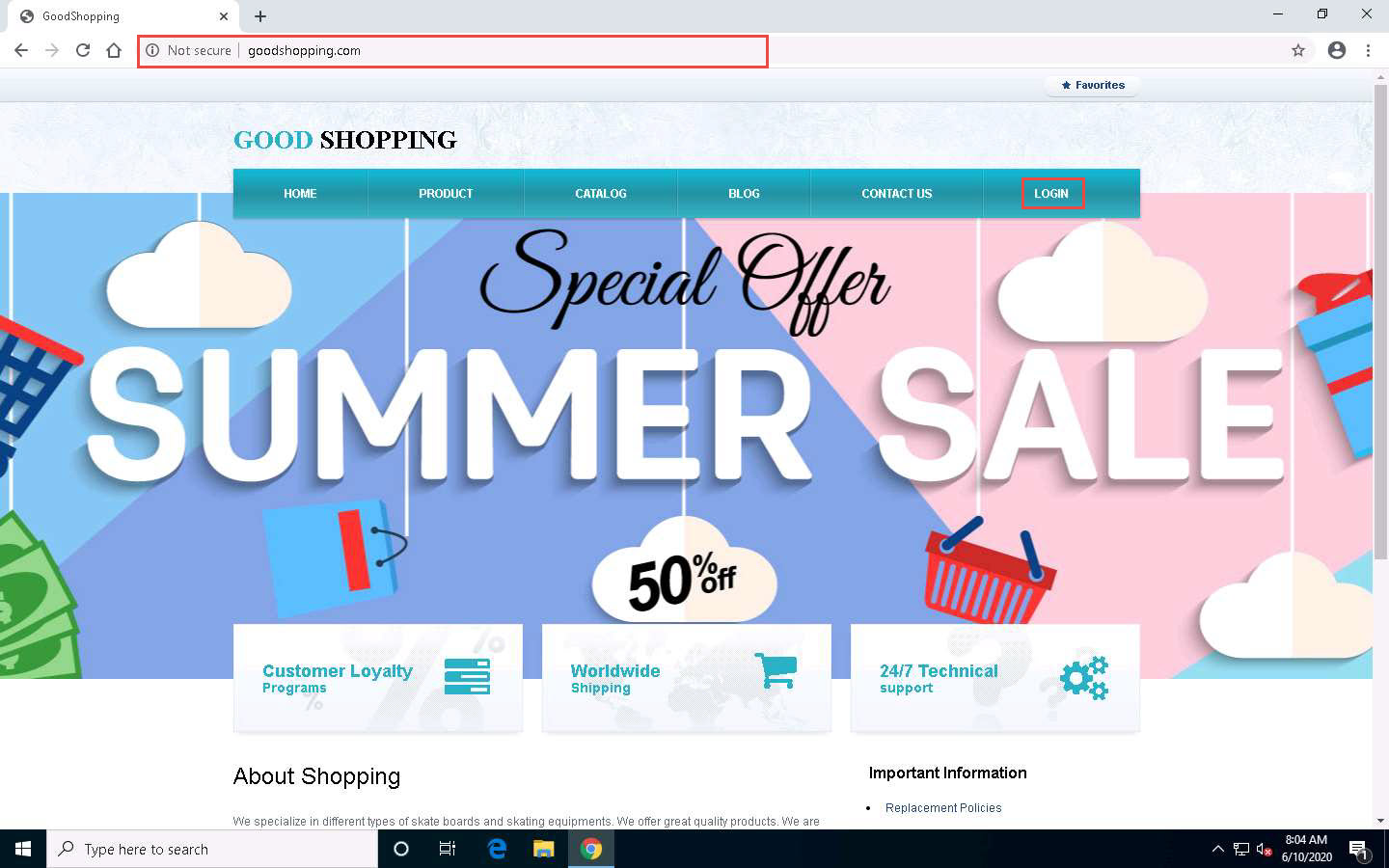Go to the browser home page icon
The width and height of the screenshot is (1389, 868).
pyautogui.click(x=114, y=50)
